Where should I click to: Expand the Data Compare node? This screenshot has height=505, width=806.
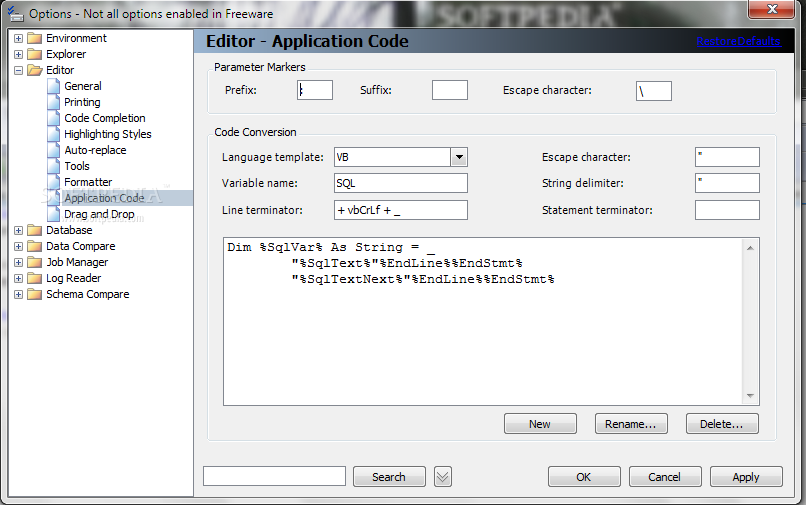tap(19, 246)
